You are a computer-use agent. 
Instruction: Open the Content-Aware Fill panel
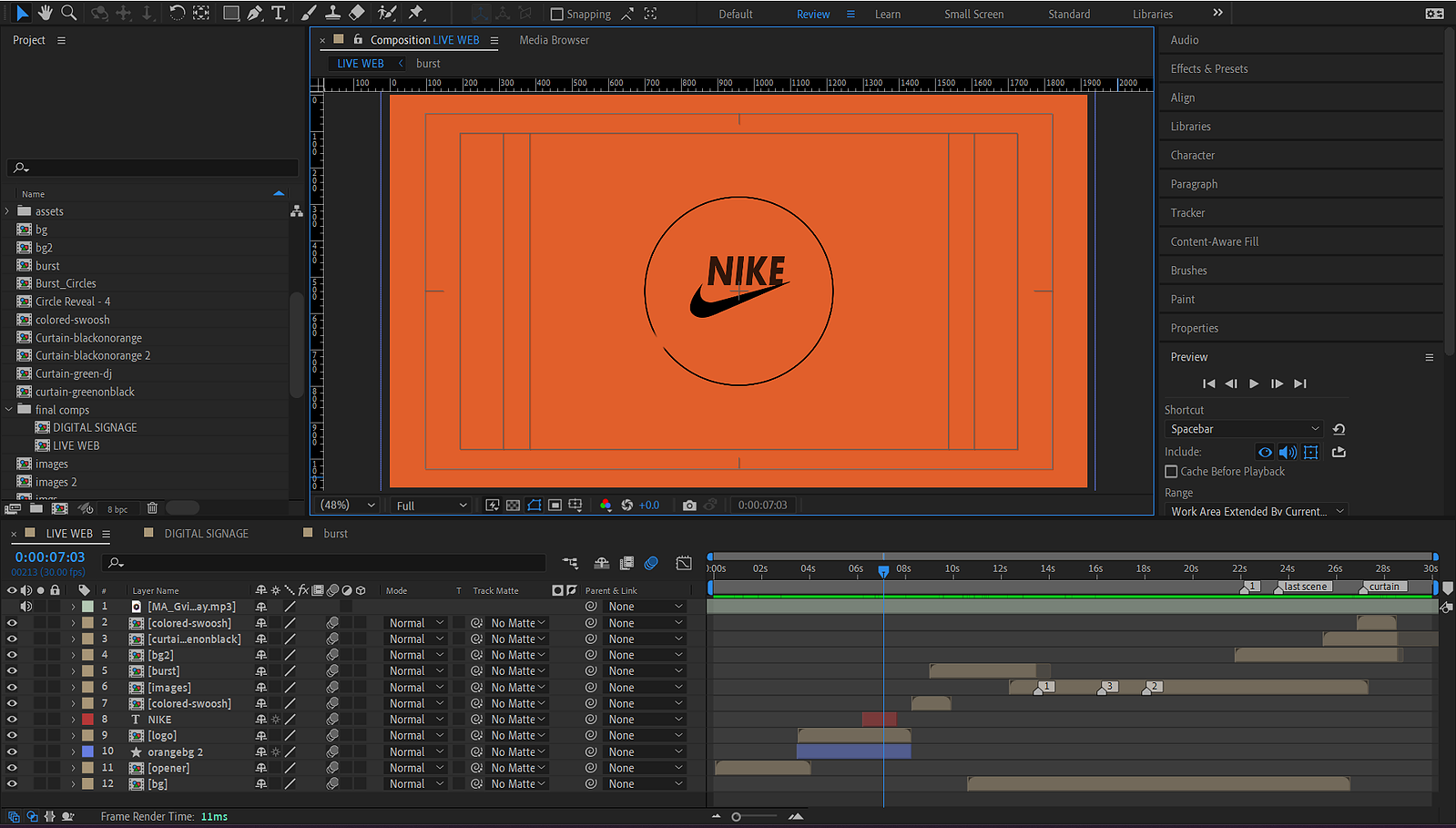1215,241
